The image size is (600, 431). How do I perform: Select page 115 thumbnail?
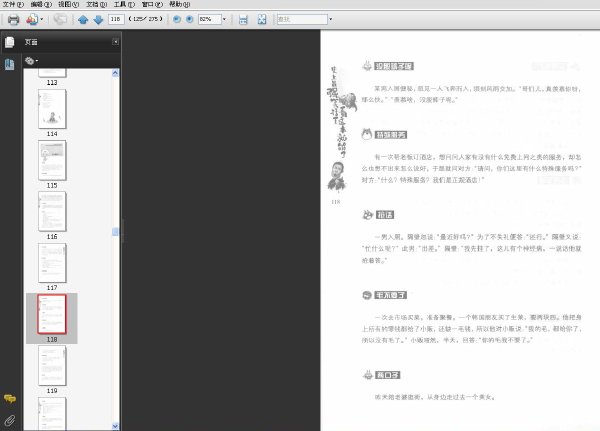[x=52, y=160]
